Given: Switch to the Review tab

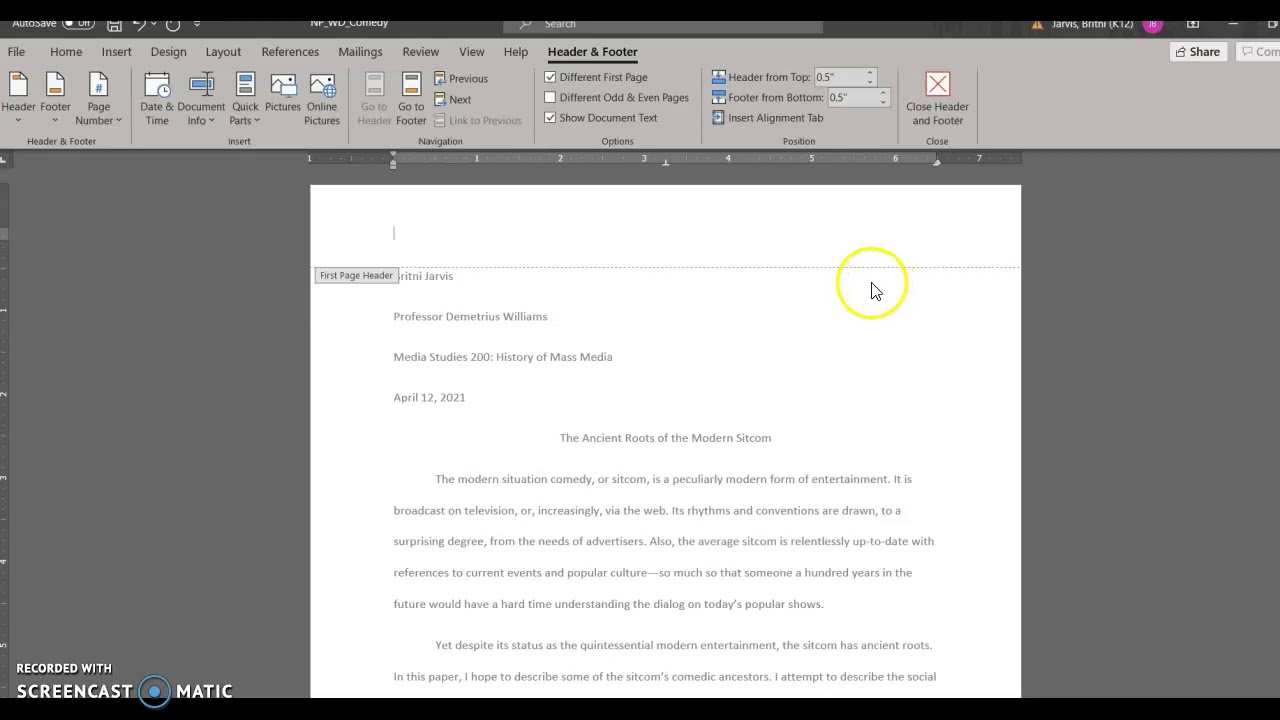Looking at the screenshot, I should [x=421, y=52].
